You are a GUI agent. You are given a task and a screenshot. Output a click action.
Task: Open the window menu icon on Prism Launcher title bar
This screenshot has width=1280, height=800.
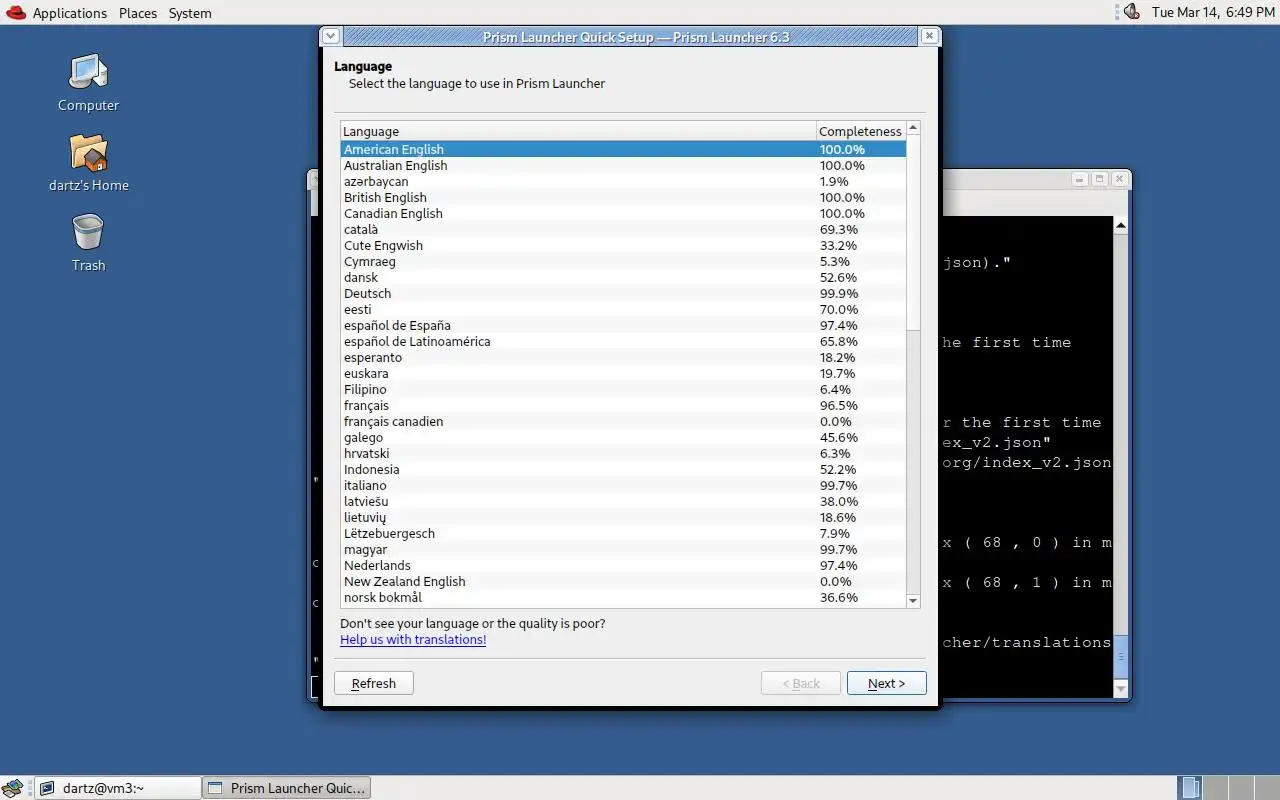tap(331, 36)
